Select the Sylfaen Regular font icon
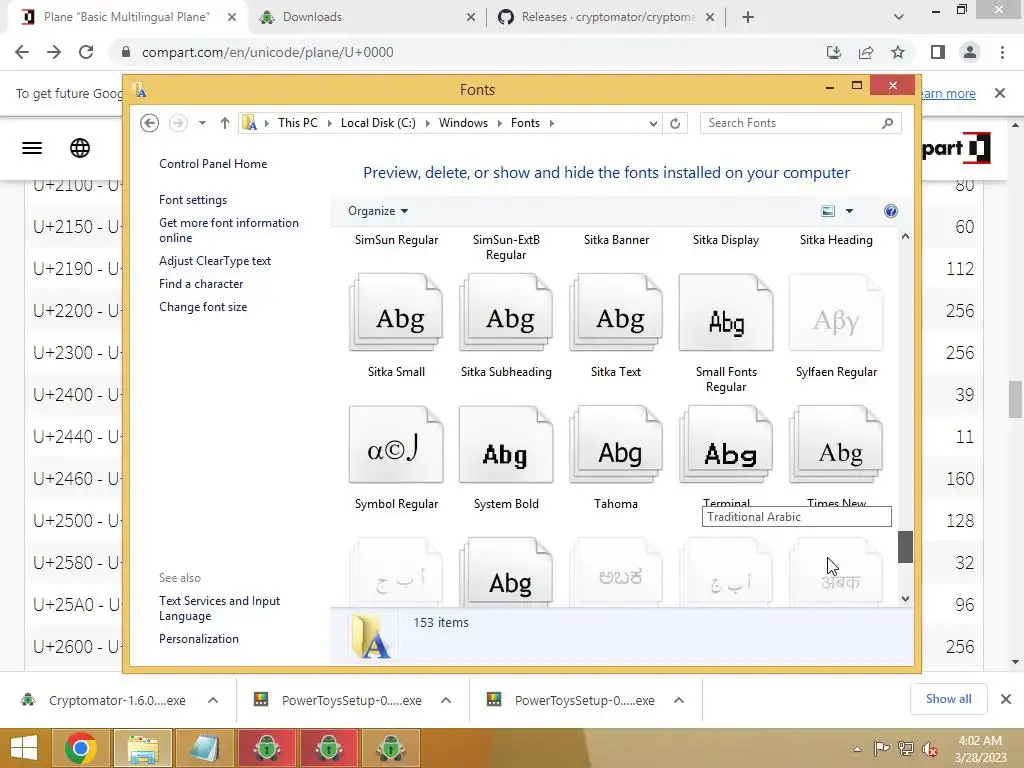 (x=836, y=313)
